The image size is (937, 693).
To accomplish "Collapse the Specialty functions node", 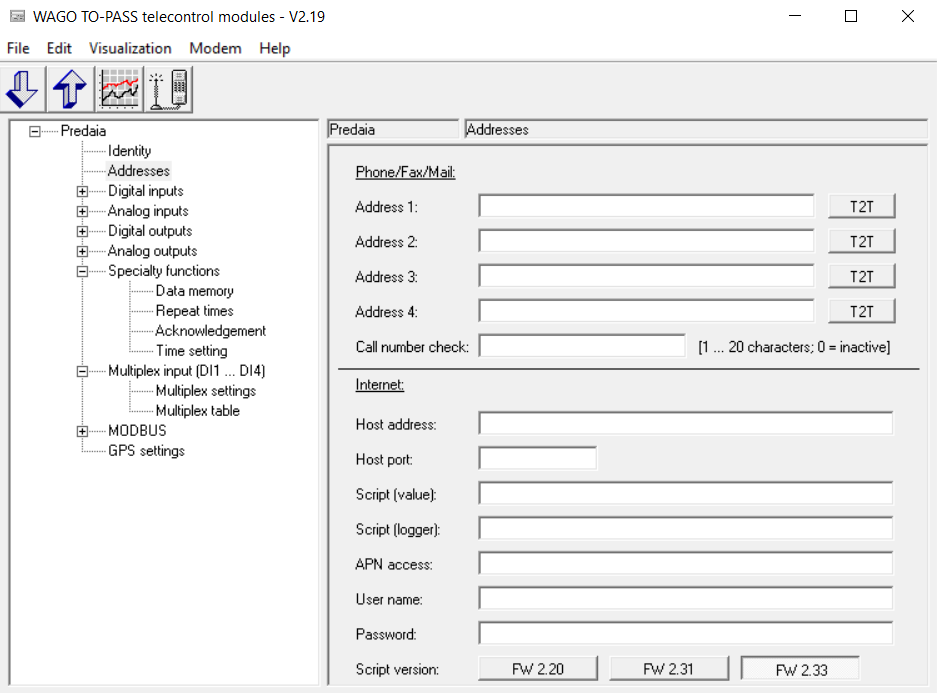I will (x=82, y=271).
